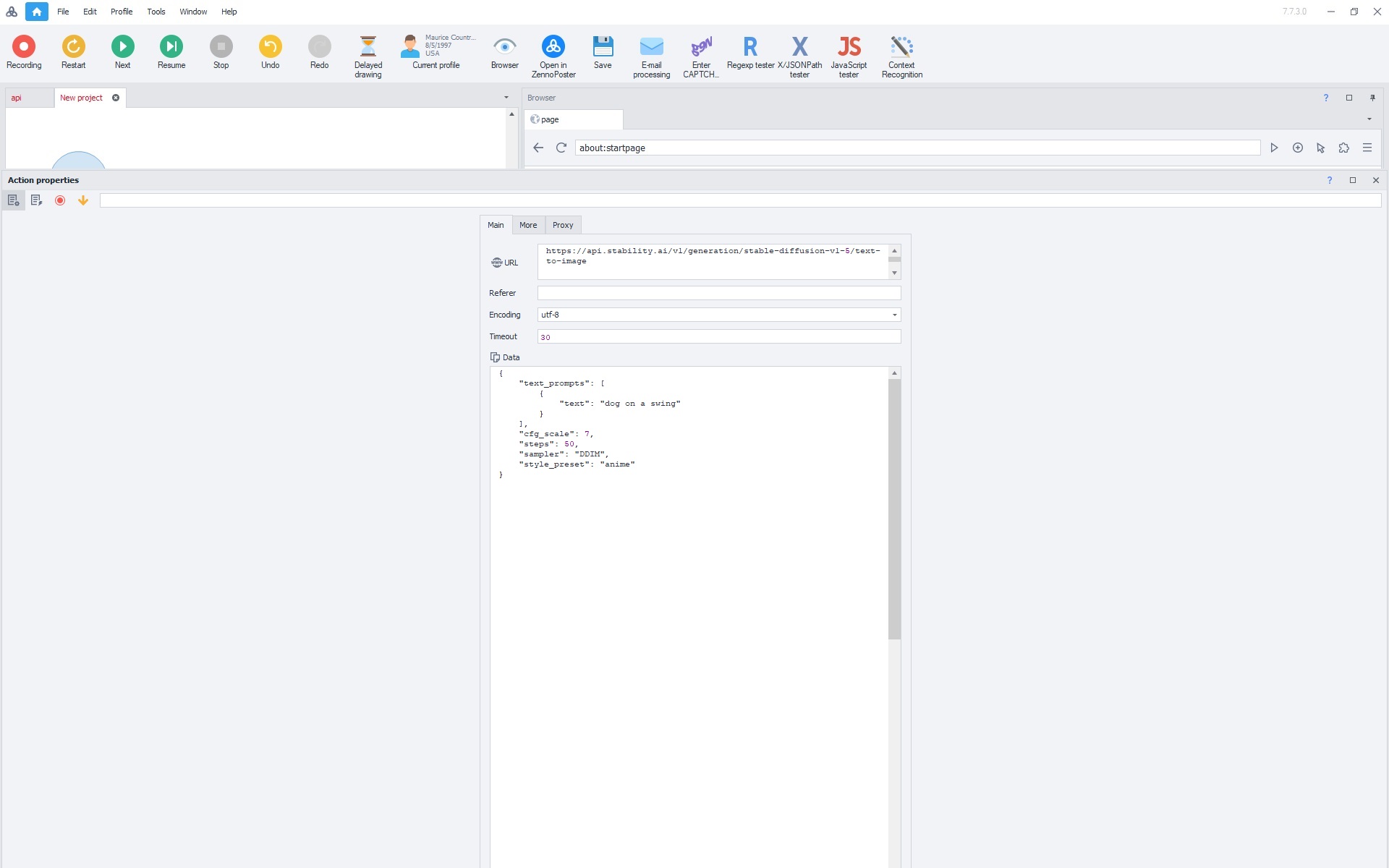1389x868 pixels.
Task: Undo the last action
Action: pyautogui.click(x=270, y=52)
